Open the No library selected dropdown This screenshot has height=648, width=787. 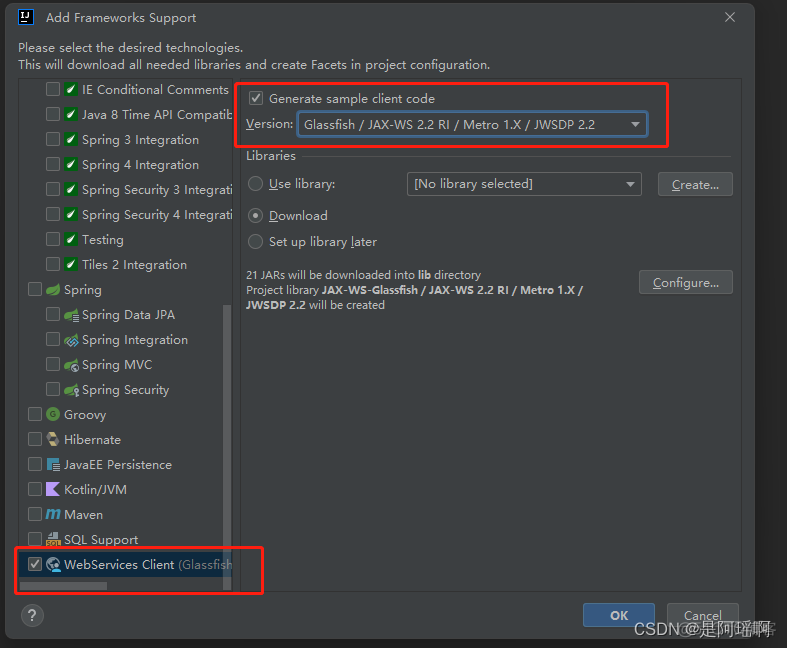(524, 184)
